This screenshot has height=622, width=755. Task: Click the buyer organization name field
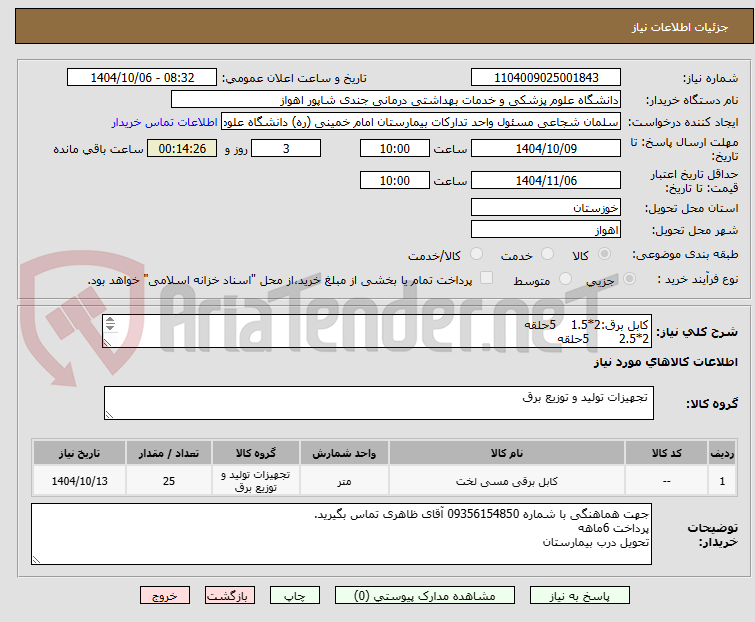click(396, 100)
